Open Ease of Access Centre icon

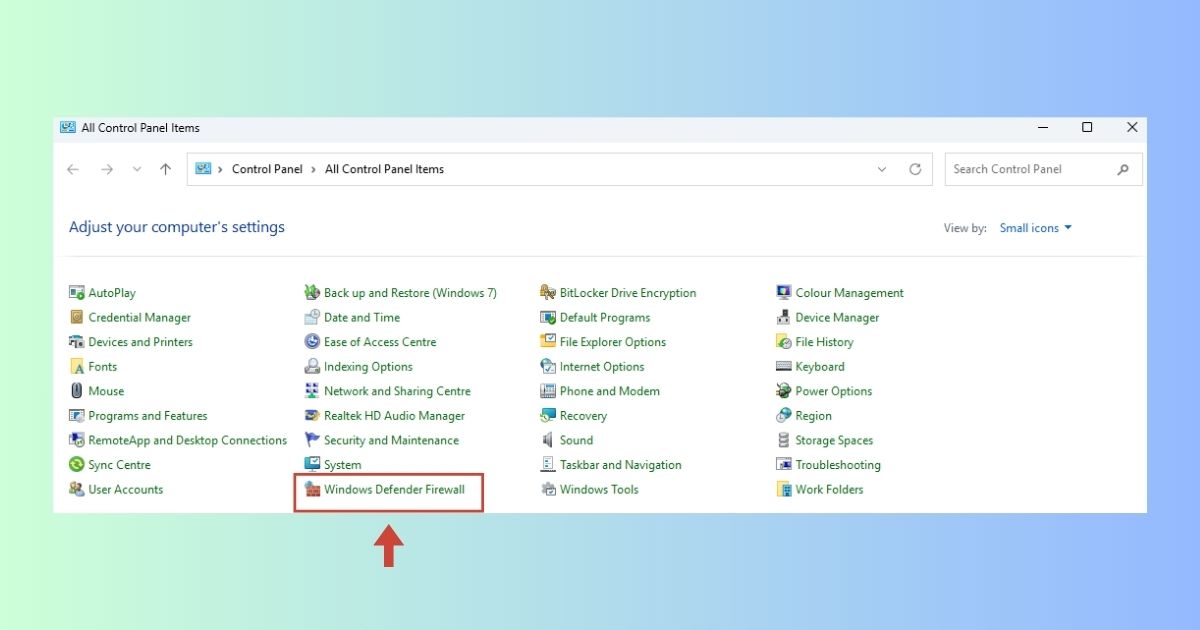point(312,342)
